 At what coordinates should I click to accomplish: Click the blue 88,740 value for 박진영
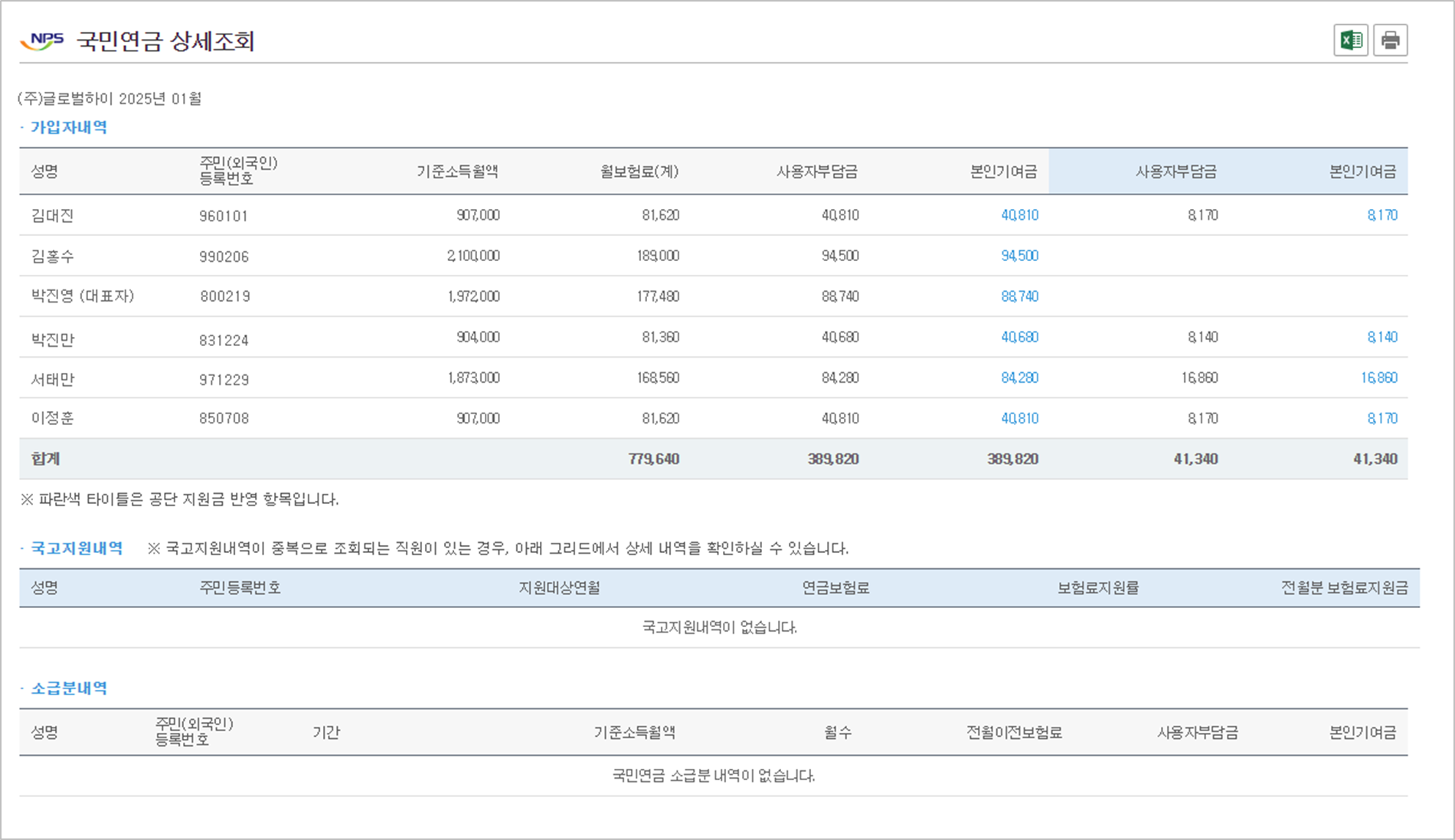(1019, 296)
